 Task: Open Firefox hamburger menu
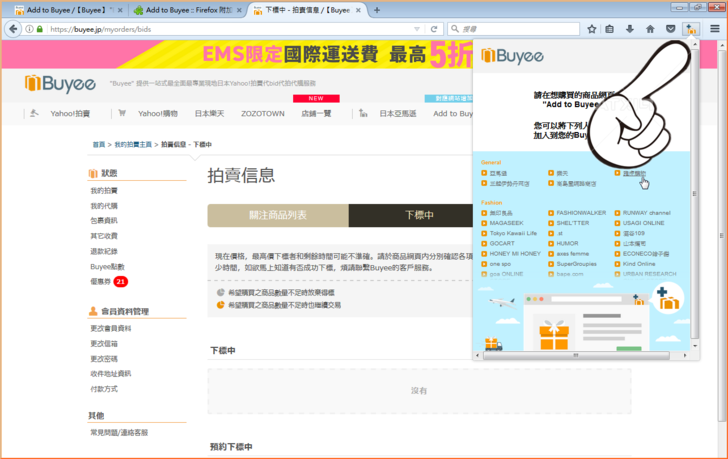click(714, 29)
